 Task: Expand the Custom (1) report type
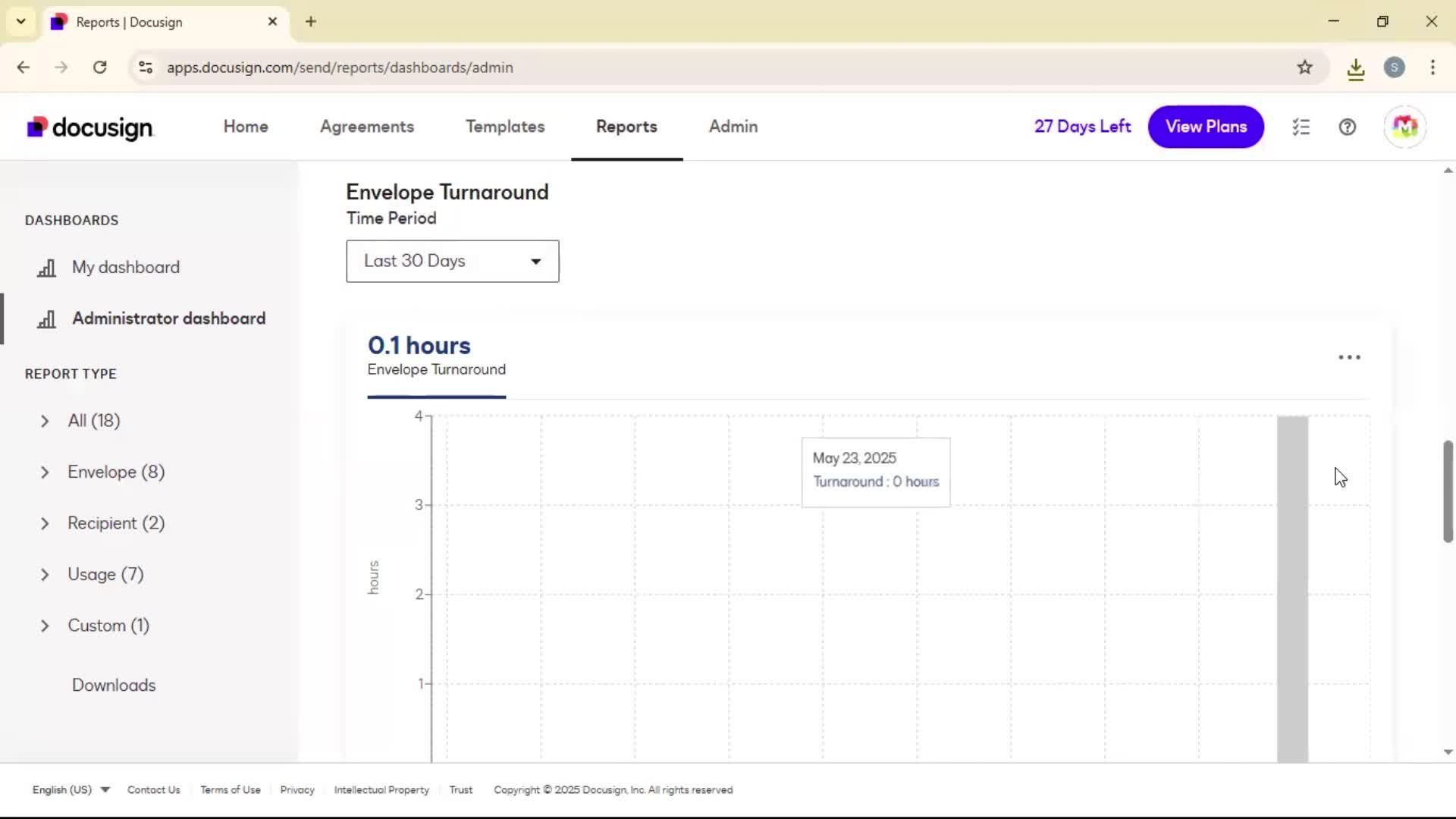point(45,626)
